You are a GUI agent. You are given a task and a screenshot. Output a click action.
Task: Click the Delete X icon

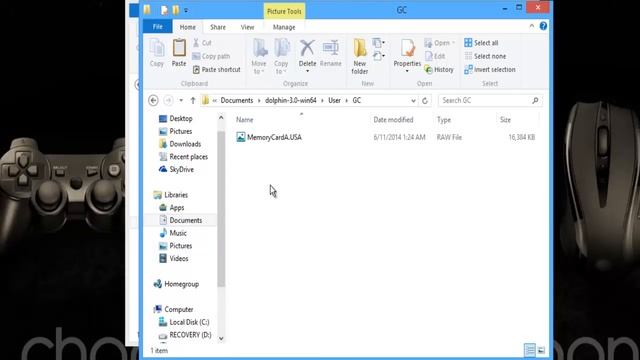tap(307, 49)
